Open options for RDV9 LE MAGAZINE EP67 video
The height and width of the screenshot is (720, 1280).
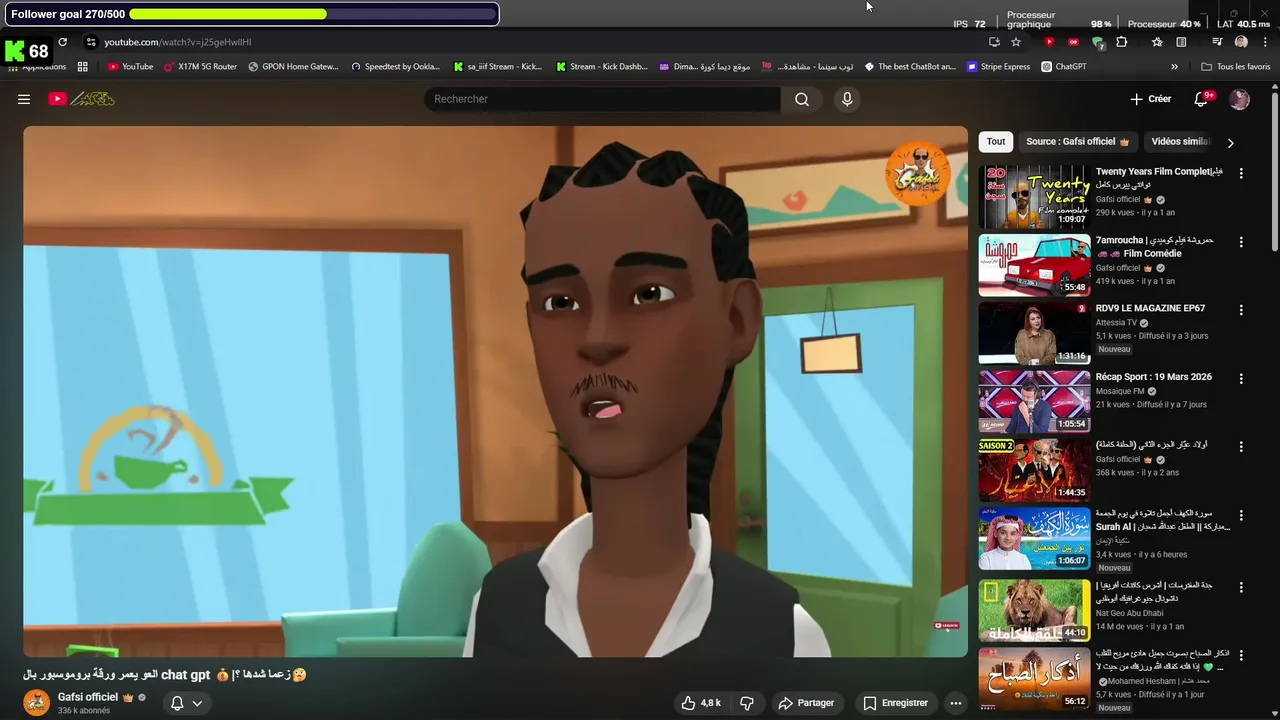click(1241, 310)
